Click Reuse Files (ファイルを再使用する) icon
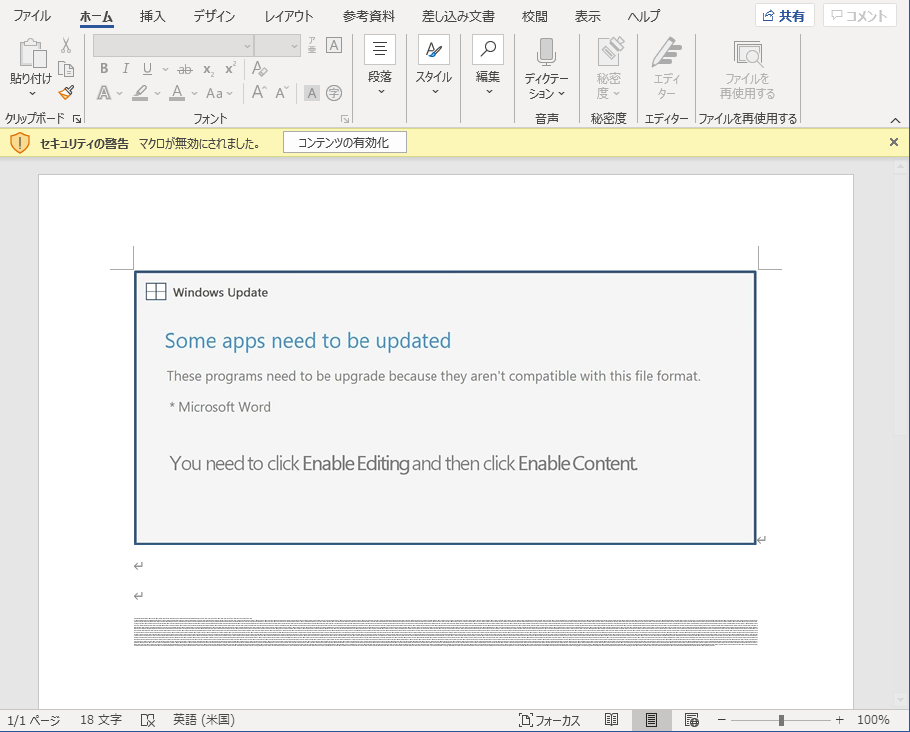The height and width of the screenshot is (732, 910). tap(748, 53)
